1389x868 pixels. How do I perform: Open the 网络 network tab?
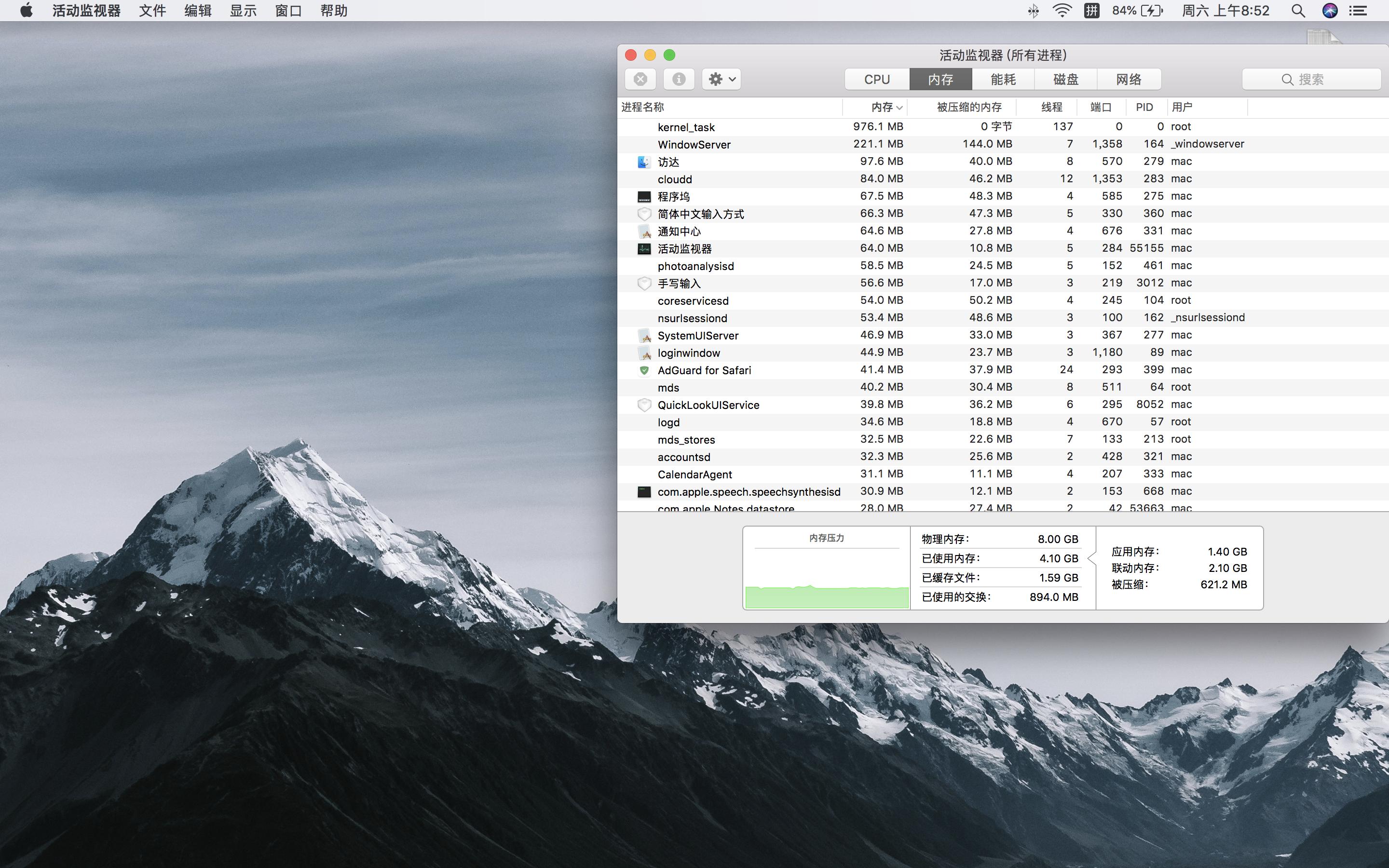(x=1129, y=79)
